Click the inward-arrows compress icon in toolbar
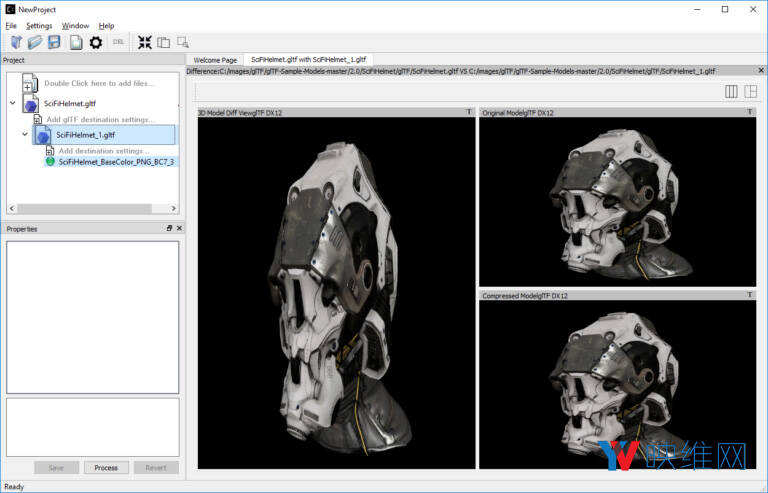This screenshot has height=493, width=768. coord(144,42)
